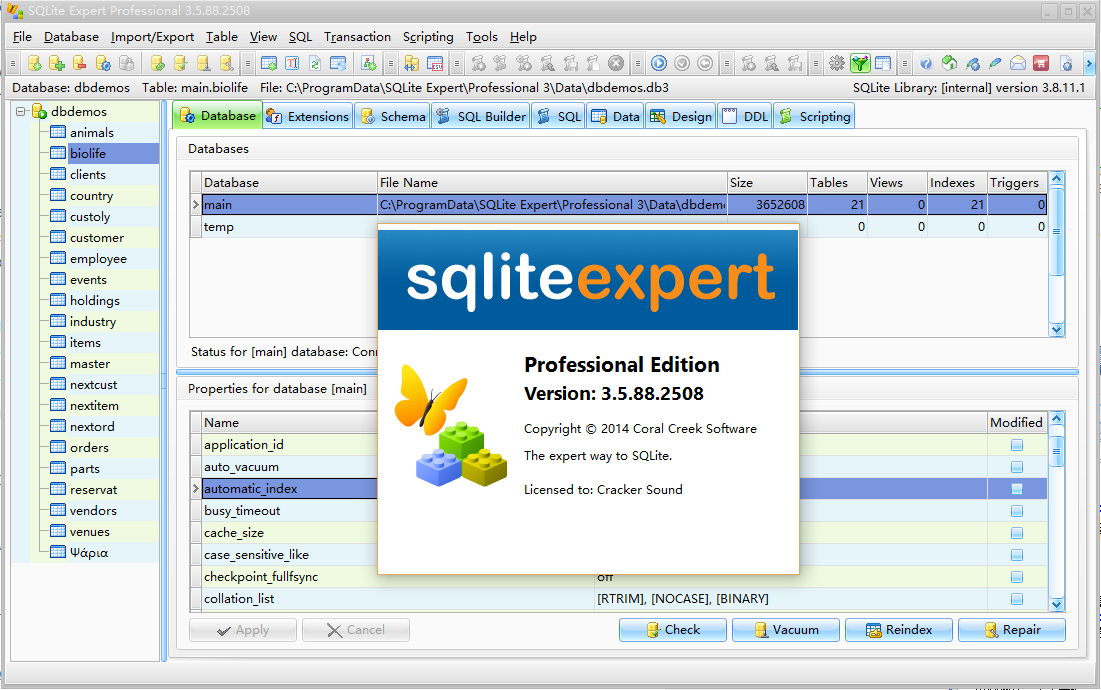Image resolution: width=1101 pixels, height=690 pixels.
Task: Click the green funnel filter toolbar icon
Action: point(860,63)
